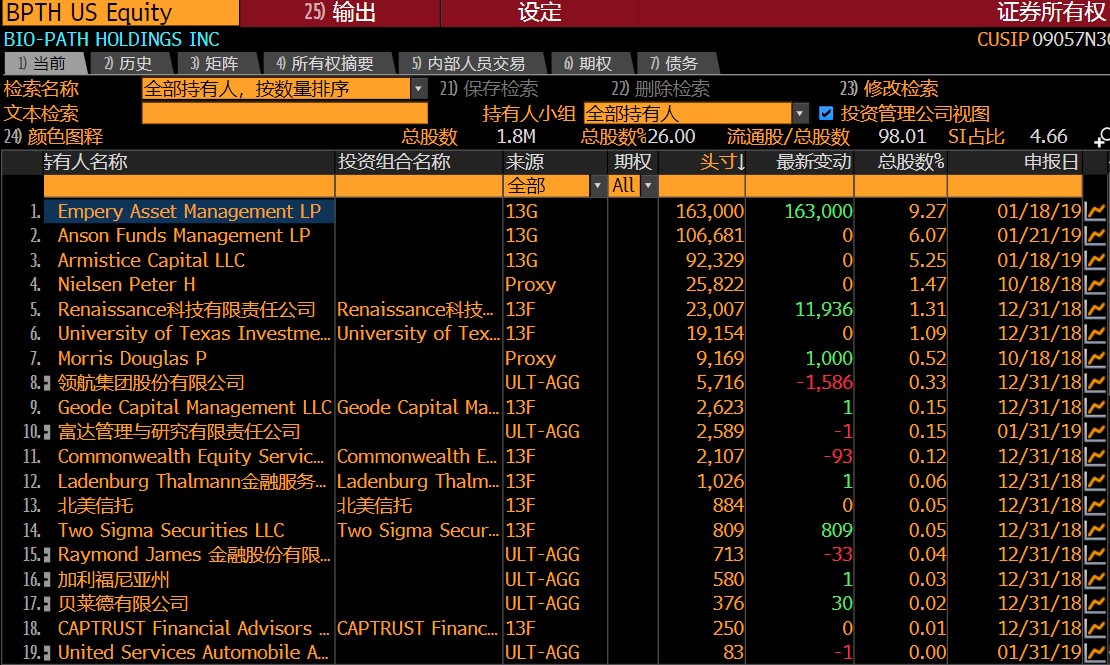
Task: Switch to 债务 tab
Action: (x=676, y=64)
